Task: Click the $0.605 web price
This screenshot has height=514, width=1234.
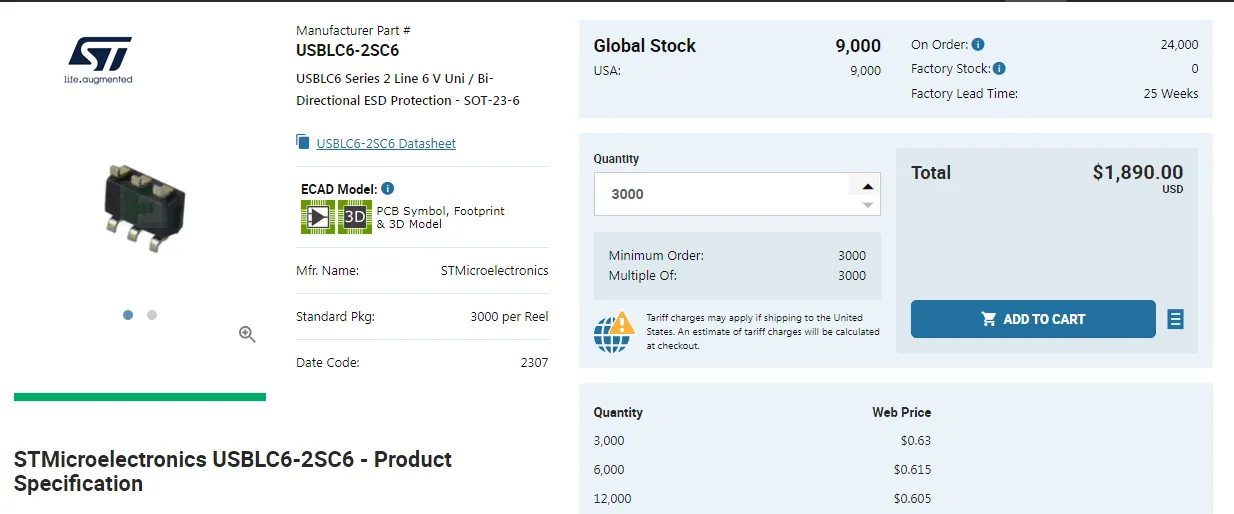Action: pos(912,499)
